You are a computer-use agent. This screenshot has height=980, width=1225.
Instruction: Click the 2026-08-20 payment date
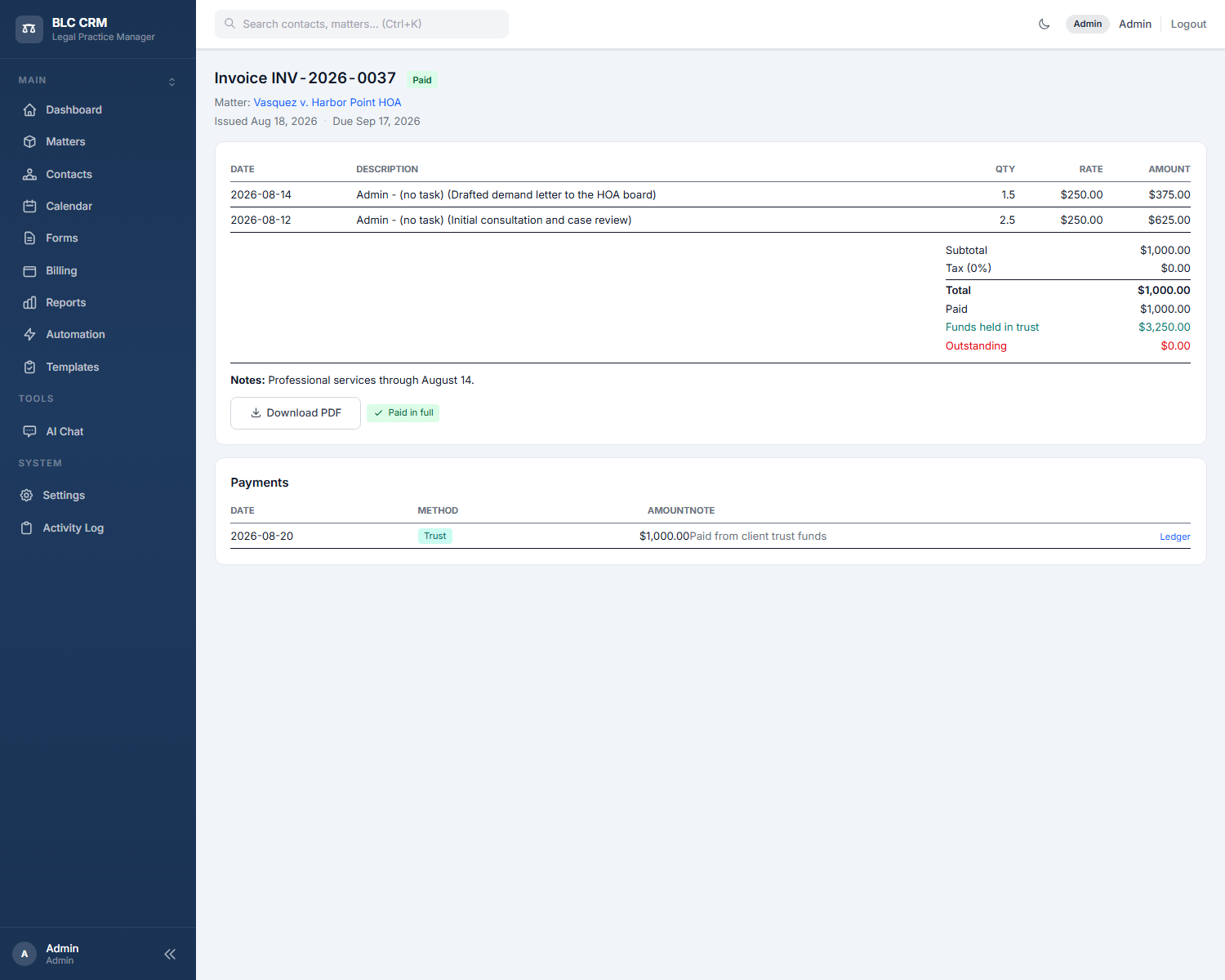(x=262, y=536)
